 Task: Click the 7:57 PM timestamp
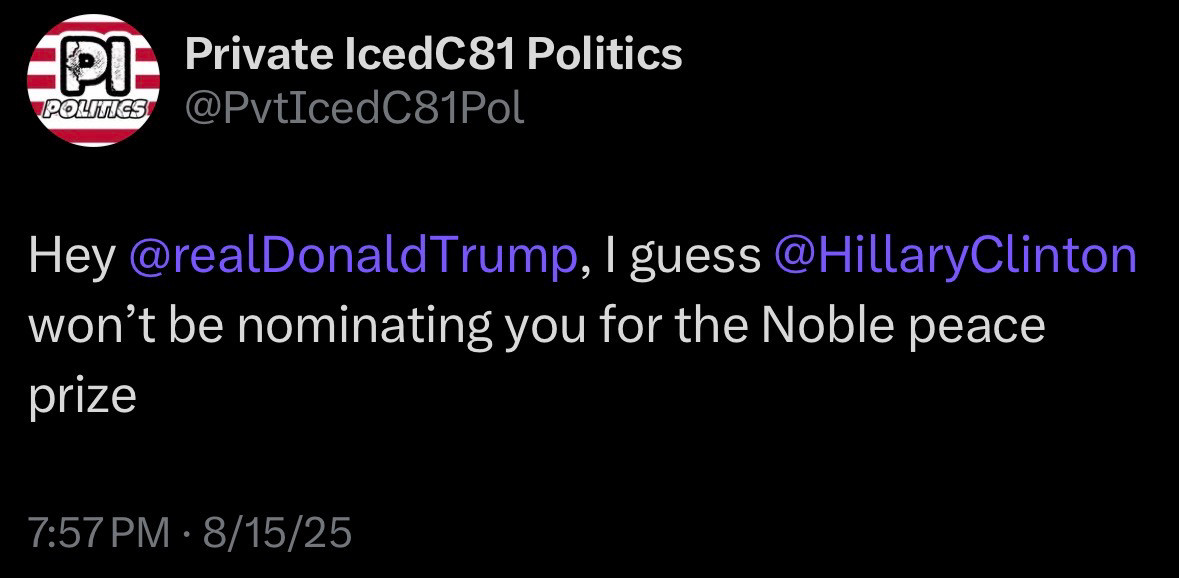click(99, 532)
